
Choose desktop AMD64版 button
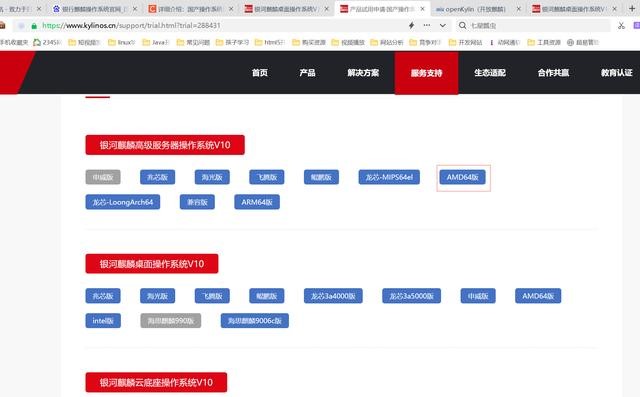[538, 296]
